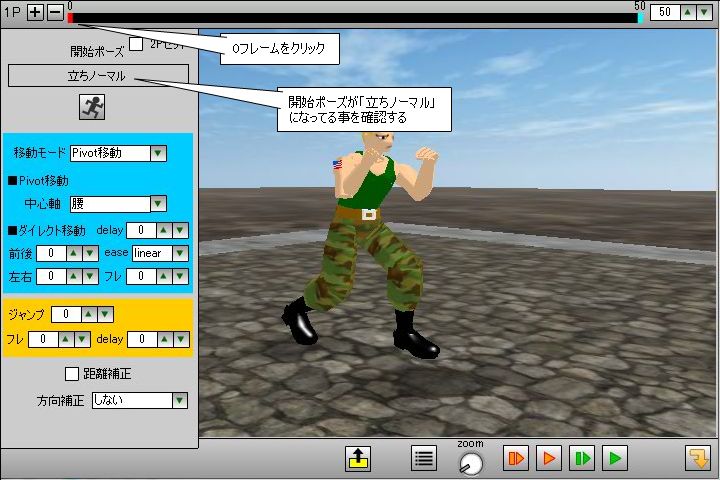The image size is (720, 480).
Task: Increase ダイレクト移動 delay with up arrow
Action: (x=164, y=230)
